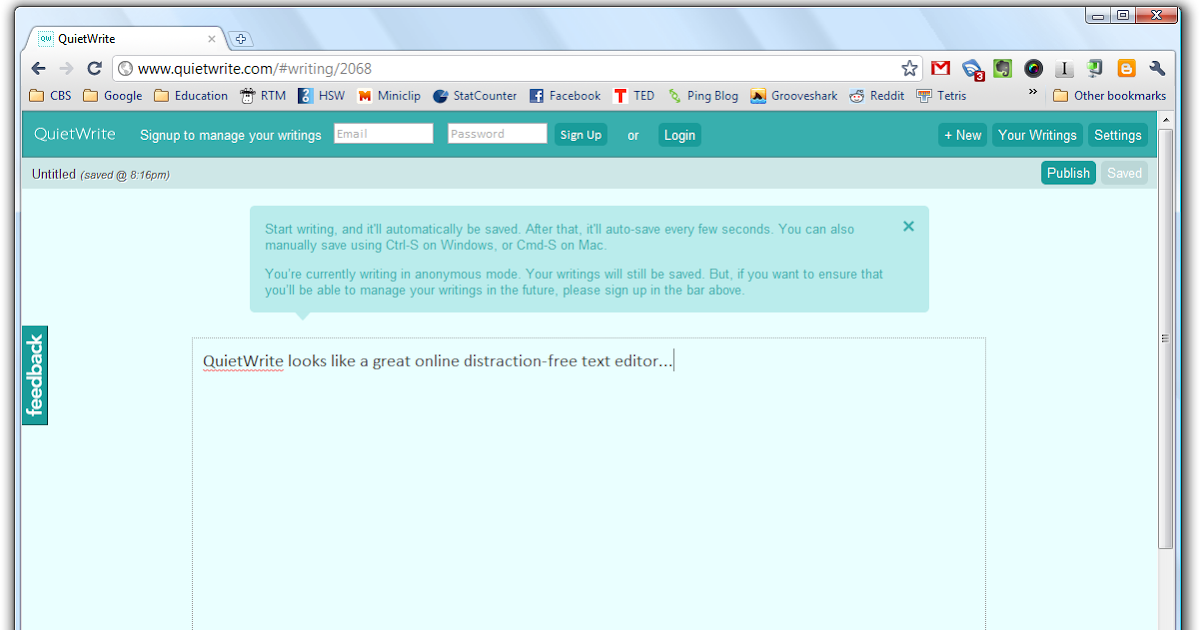Click the Login button

680,135
